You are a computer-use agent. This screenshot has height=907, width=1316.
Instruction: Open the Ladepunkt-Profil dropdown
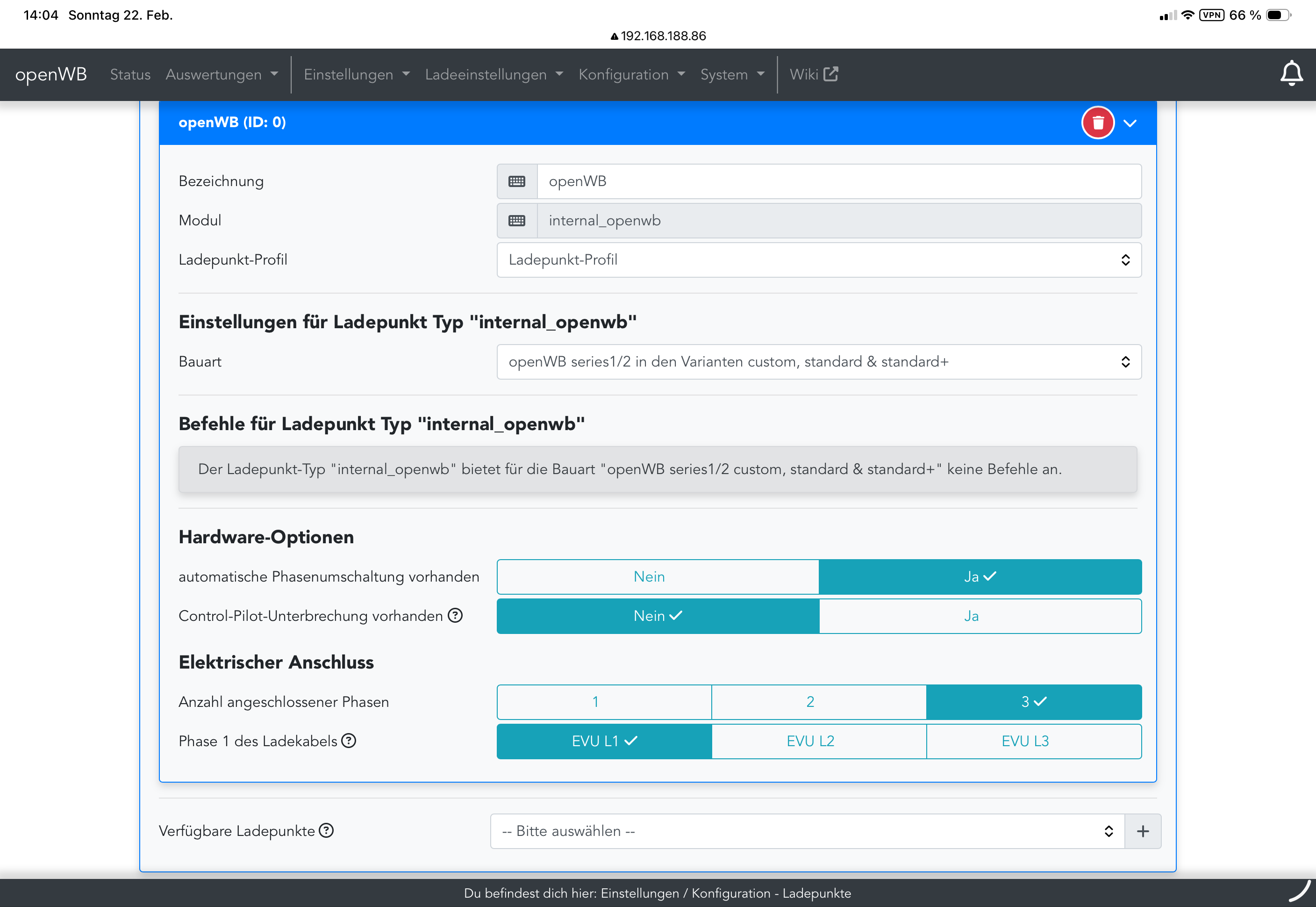click(818, 260)
